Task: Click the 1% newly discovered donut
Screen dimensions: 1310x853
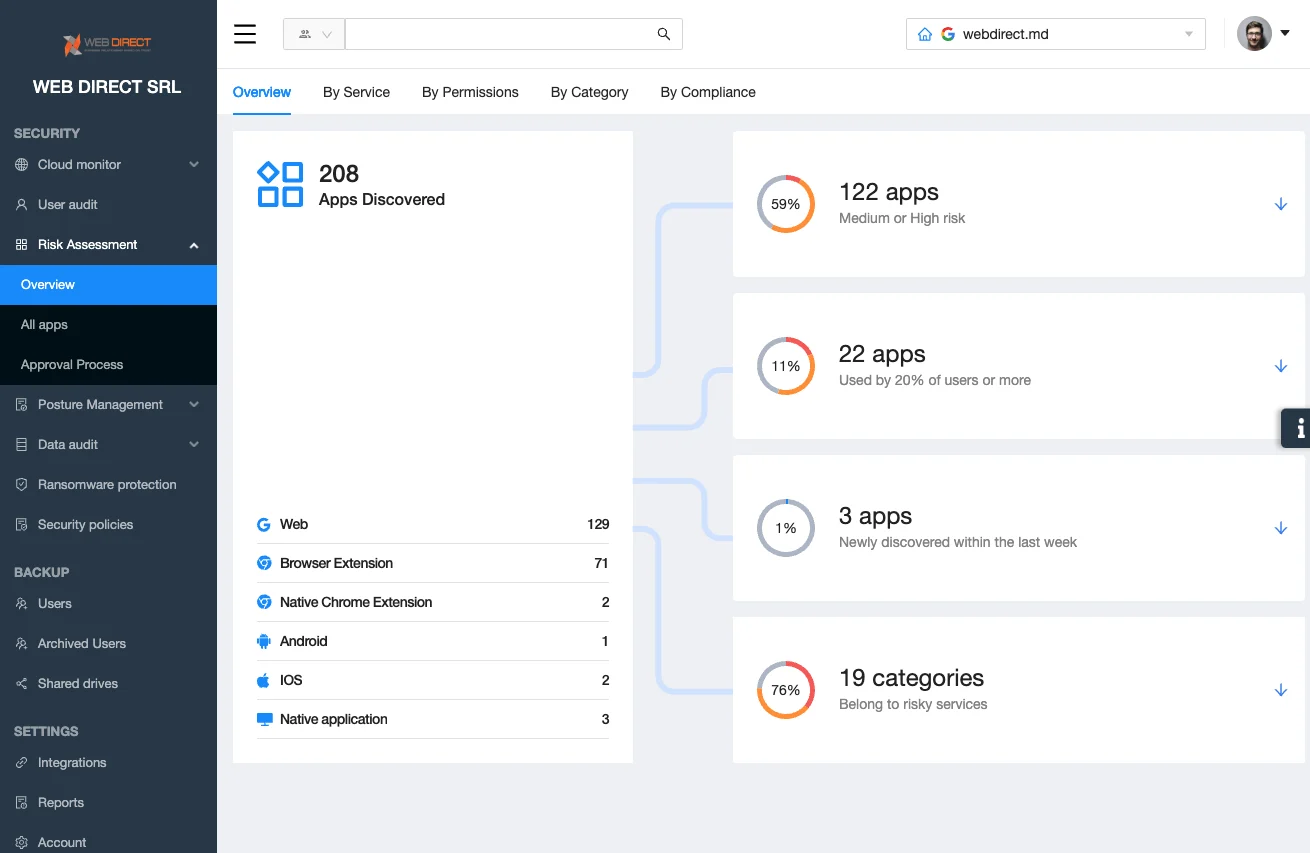Action: [x=786, y=528]
